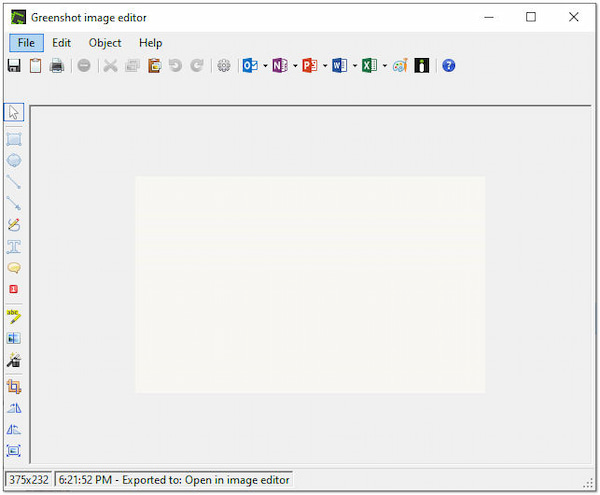This screenshot has height=495, width=600.
Task: Select the Draw line tool
Action: [x=14, y=182]
